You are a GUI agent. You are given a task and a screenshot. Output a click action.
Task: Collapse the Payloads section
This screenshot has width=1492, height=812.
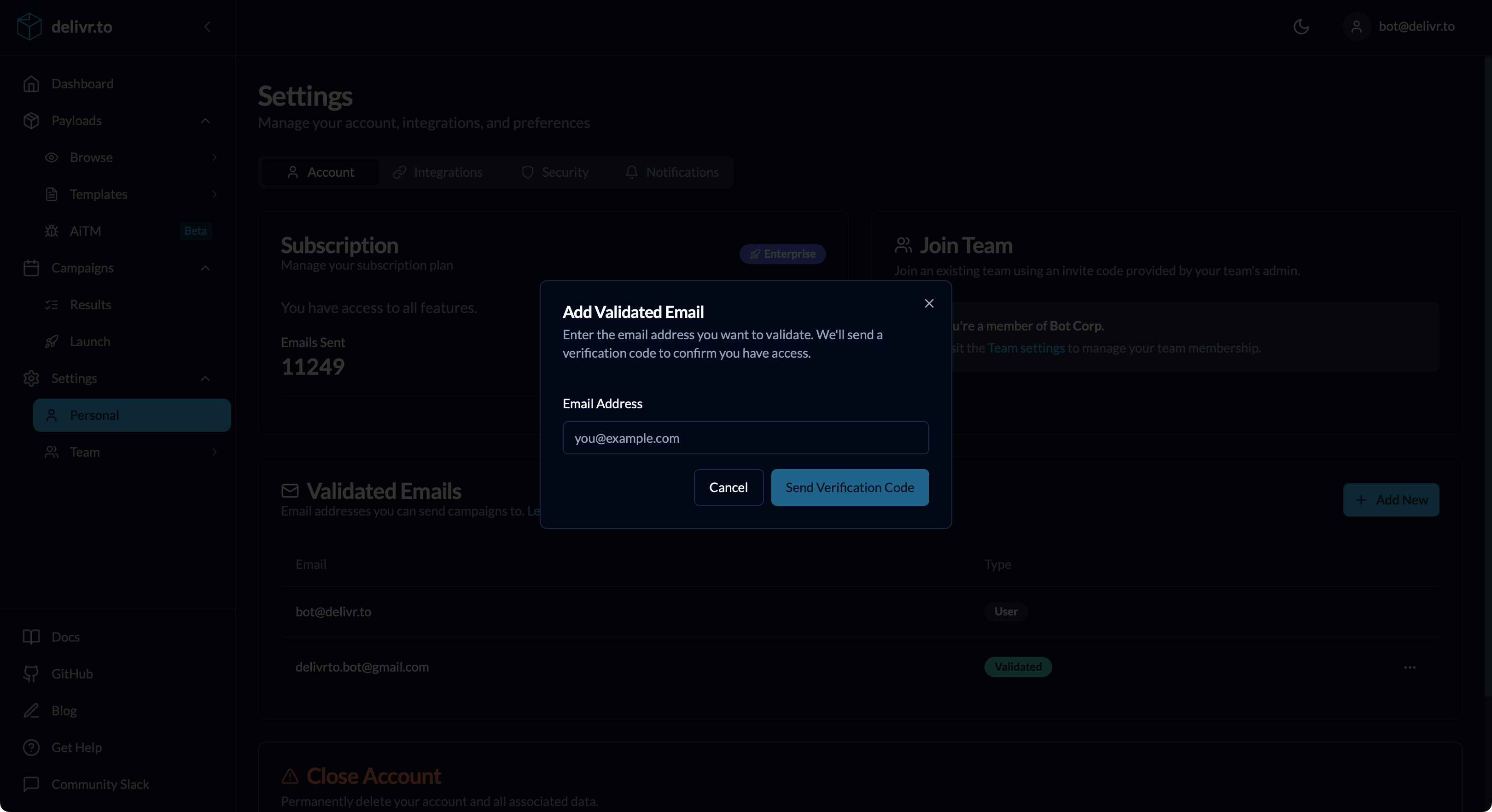(x=204, y=121)
